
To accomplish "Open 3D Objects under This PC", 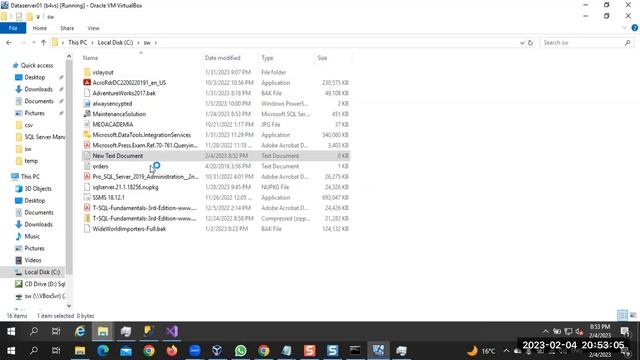I will pyautogui.click(x=38, y=189).
